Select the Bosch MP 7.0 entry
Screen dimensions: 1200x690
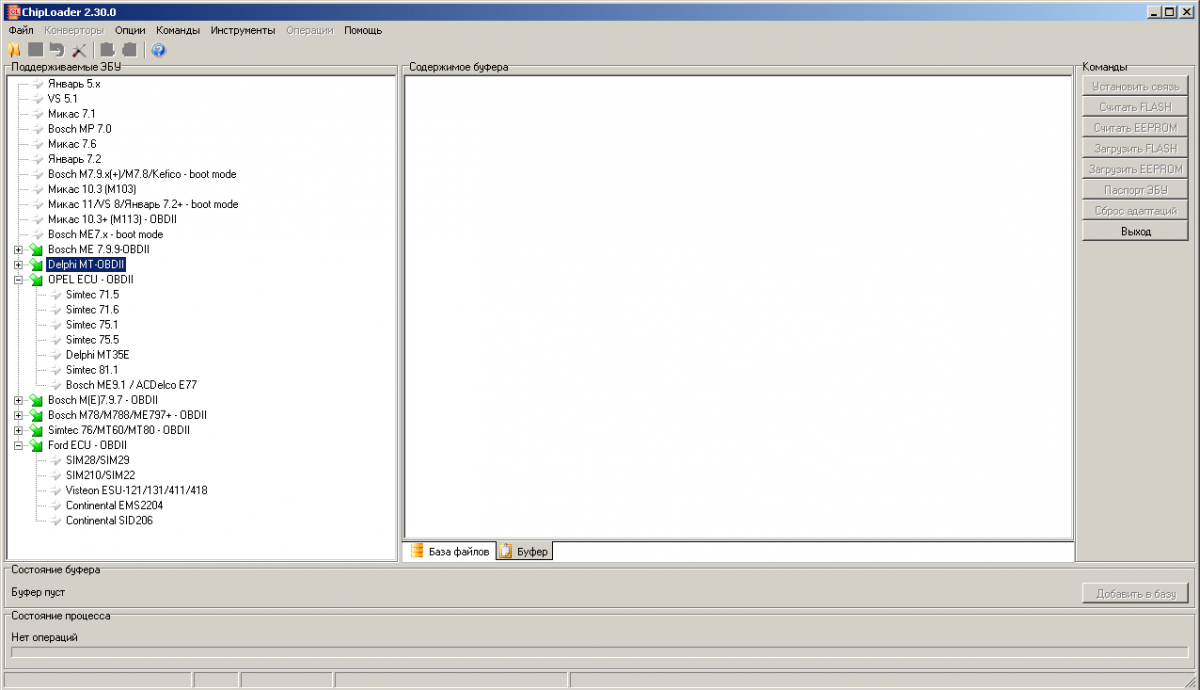coord(79,129)
